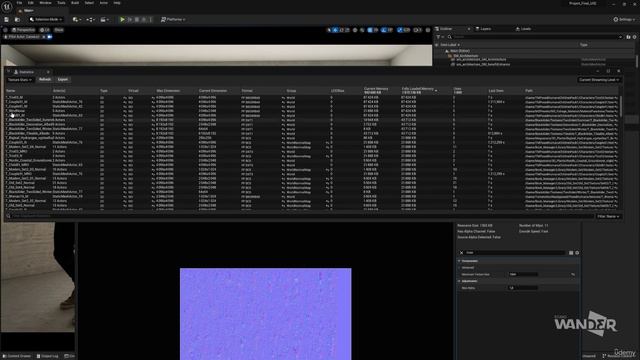Click the Unreal Engine logo icon
640x360 pixels.
(x=7, y=6)
